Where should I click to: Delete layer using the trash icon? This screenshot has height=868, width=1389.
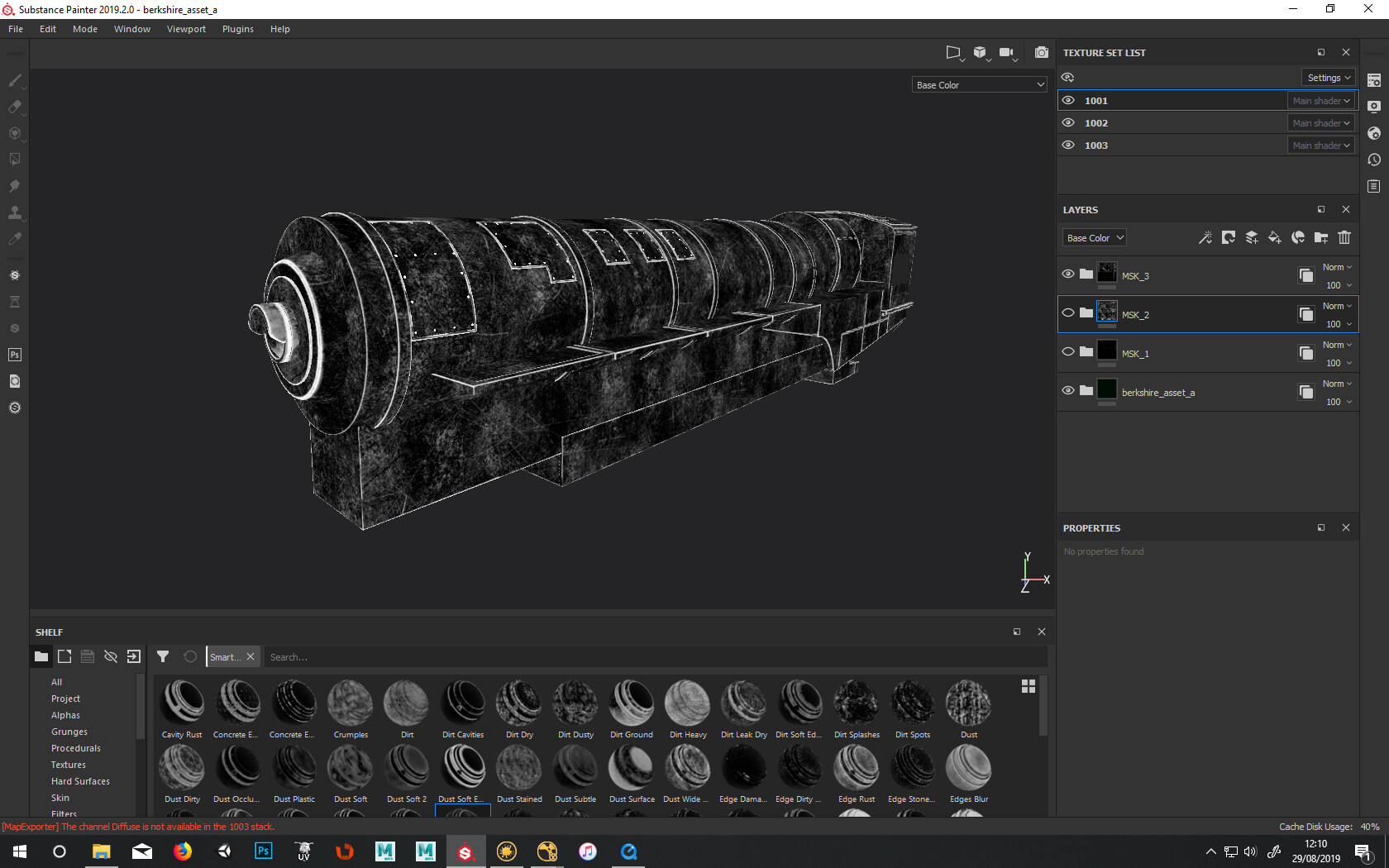click(x=1344, y=238)
